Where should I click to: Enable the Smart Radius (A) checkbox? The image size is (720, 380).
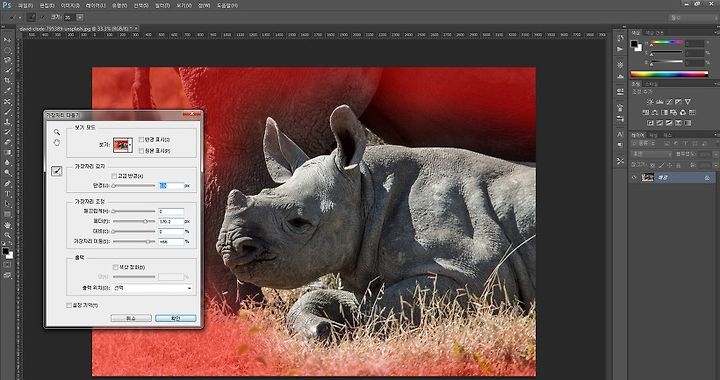(x=114, y=176)
